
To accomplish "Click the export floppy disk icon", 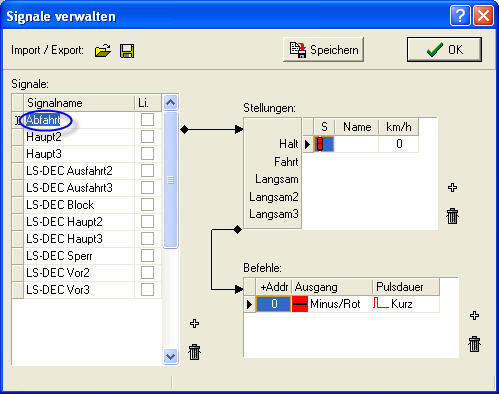I will coord(127,51).
